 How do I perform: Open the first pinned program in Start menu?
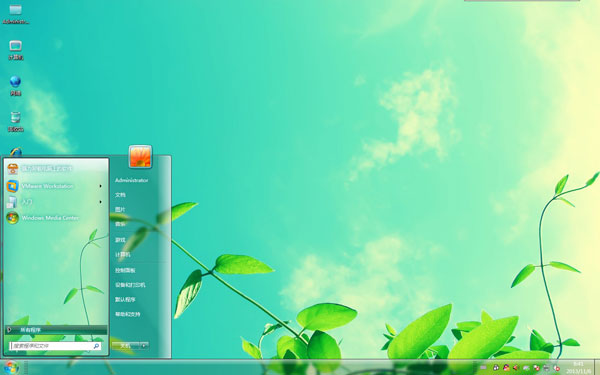coord(56,169)
